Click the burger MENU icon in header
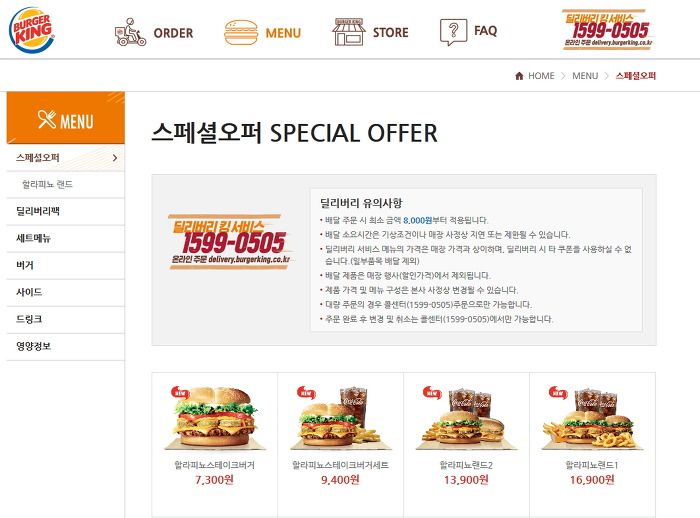Image resolution: width=700 pixels, height=518 pixels. [241, 32]
